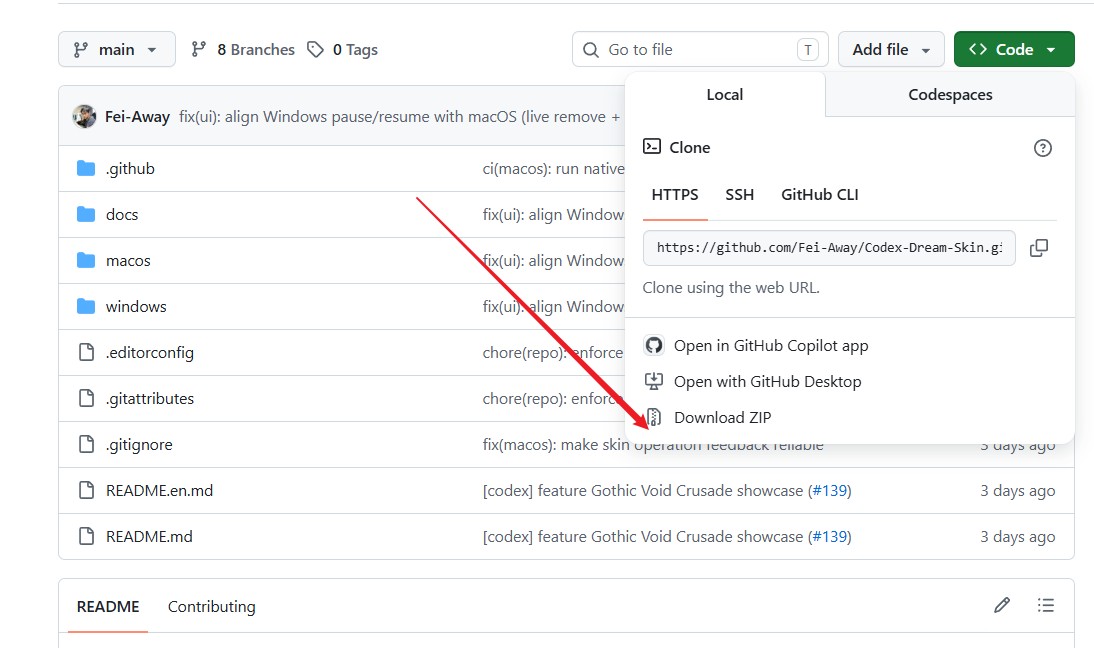Click the GitHub Desktop icon in Code menu

(x=654, y=381)
